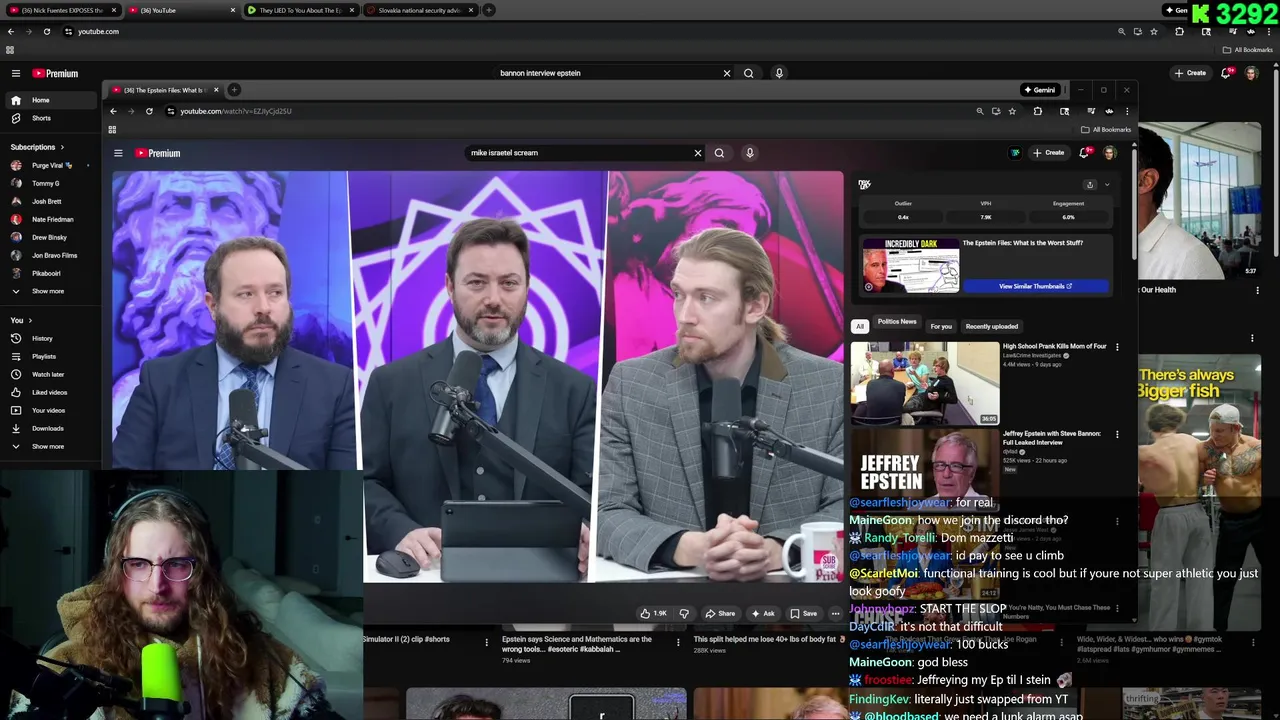The width and height of the screenshot is (1280, 720).
Task: Click the Share button under video
Action: (720, 613)
